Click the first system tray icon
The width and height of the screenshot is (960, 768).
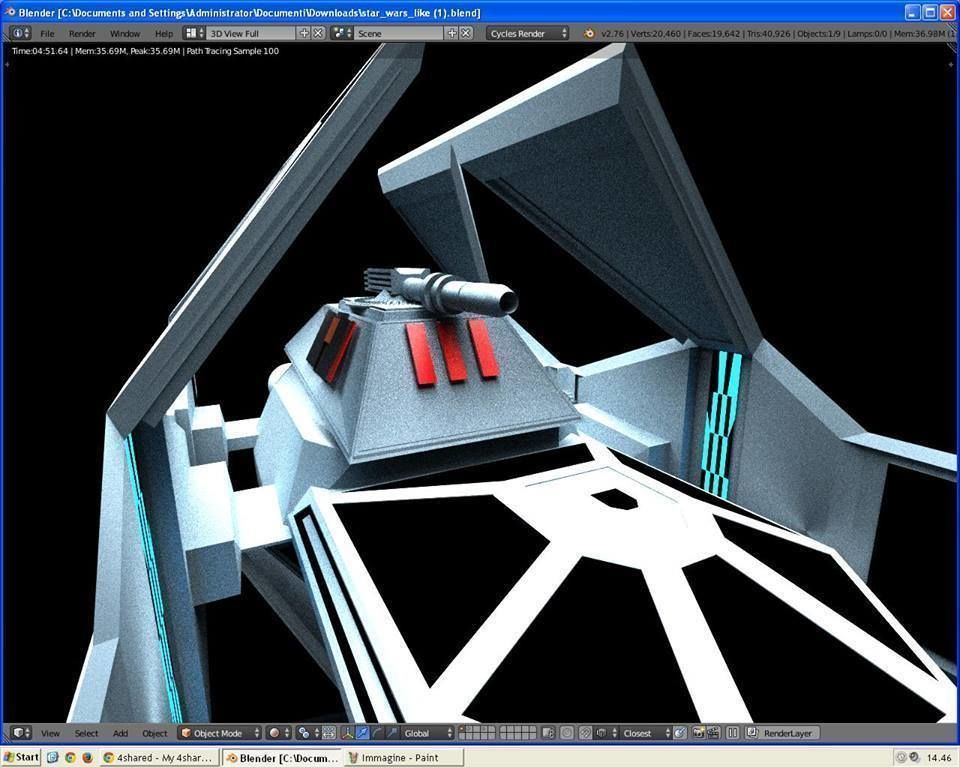click(901, 758)
